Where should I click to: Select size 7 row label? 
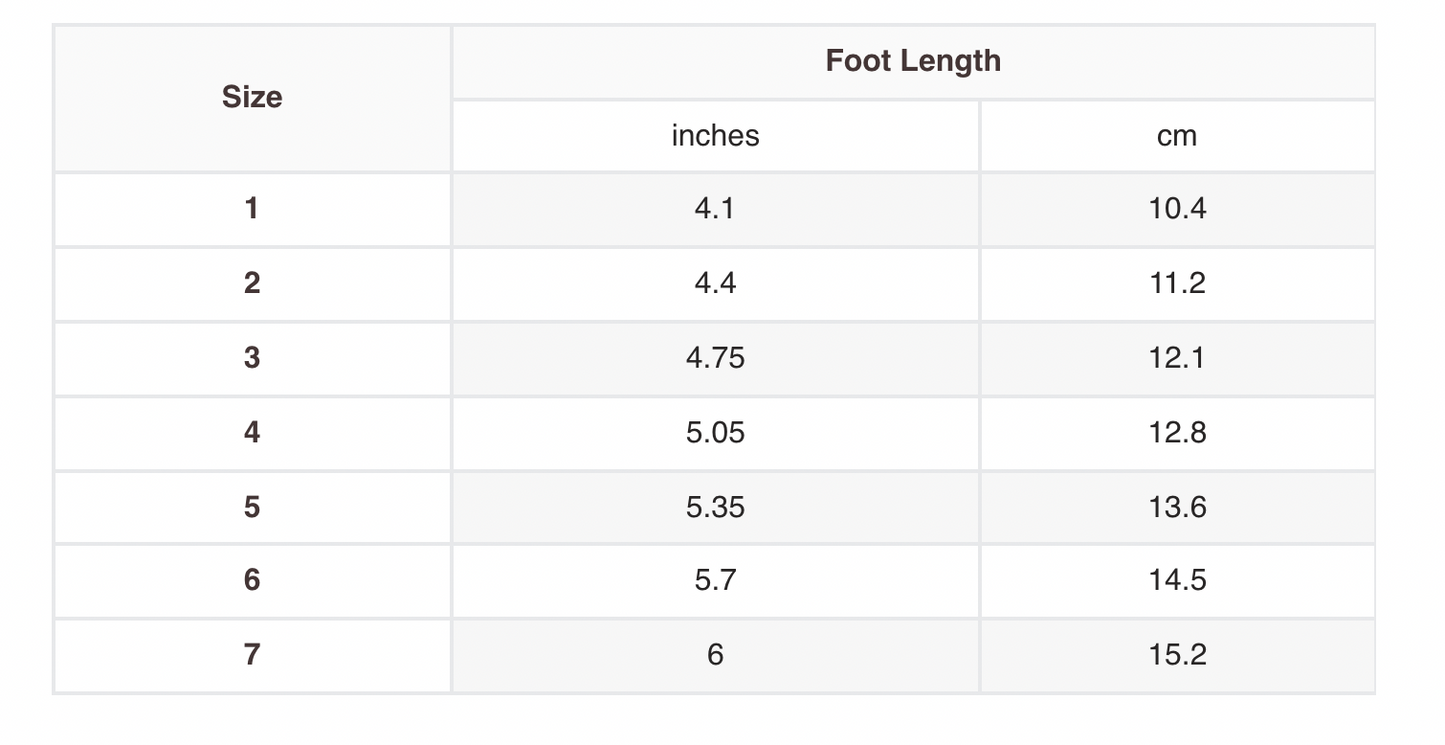(252, 655)
